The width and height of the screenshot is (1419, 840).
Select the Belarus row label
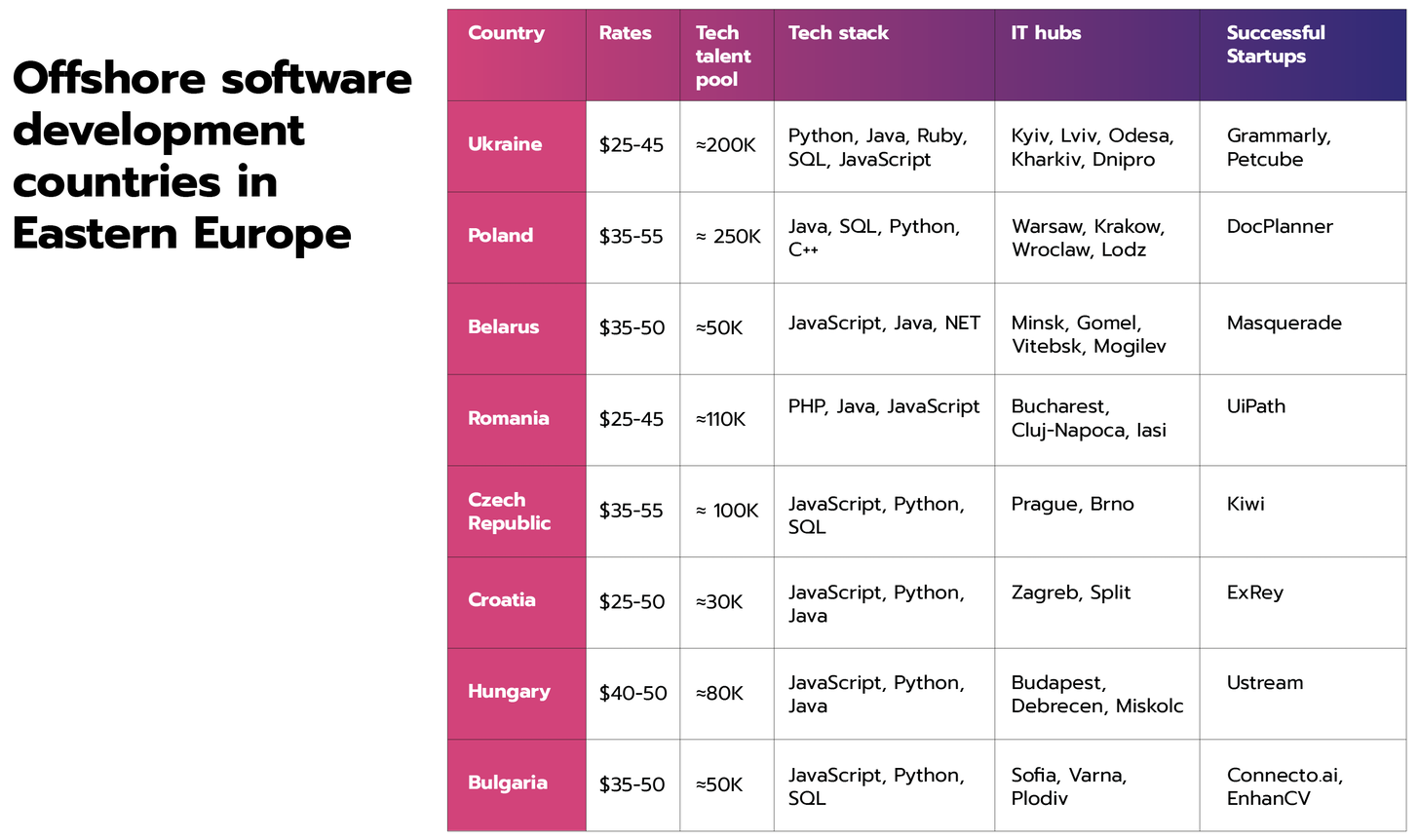503,327
